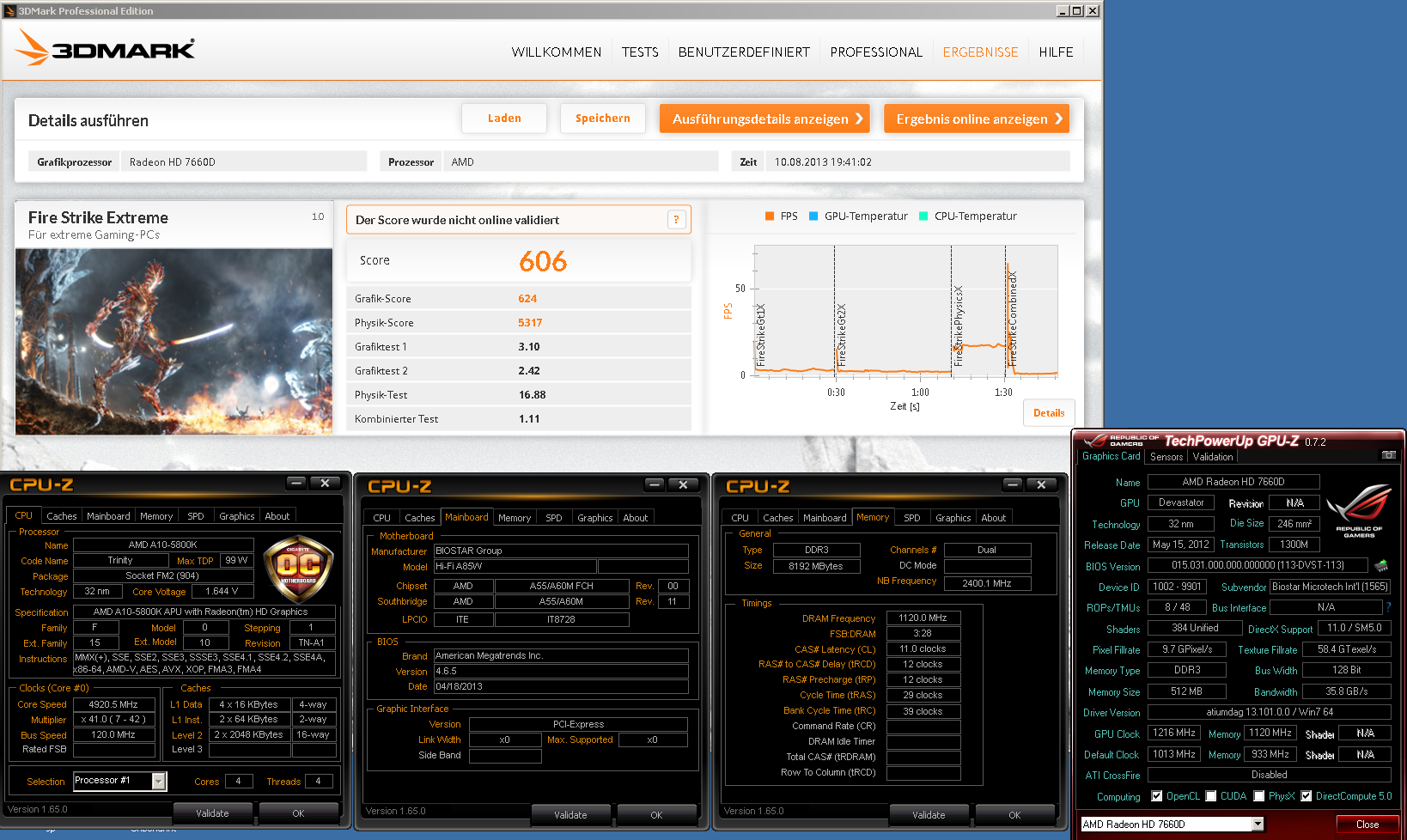Click the BIOS save chip icon in GPU-Z
Viewport: 1407px width, 840px height.
[1381, 565]
